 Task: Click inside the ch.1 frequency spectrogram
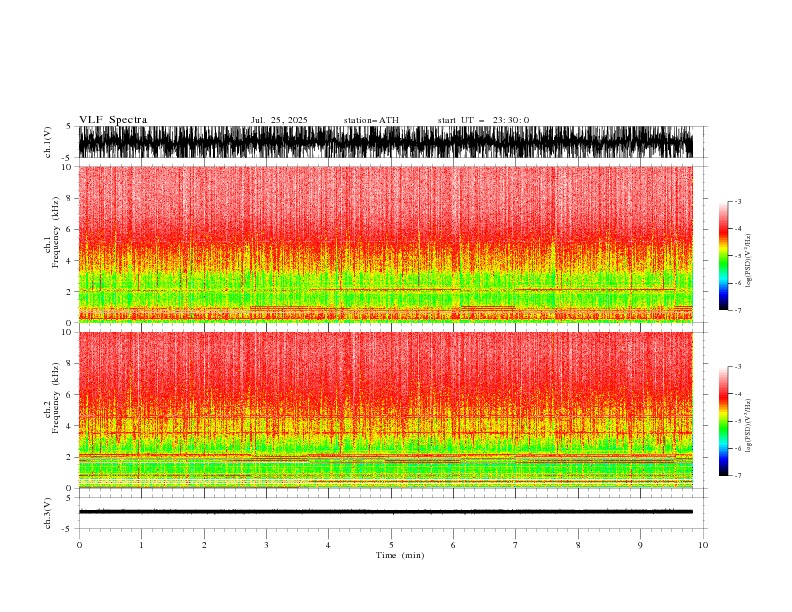tap(386, 244)
